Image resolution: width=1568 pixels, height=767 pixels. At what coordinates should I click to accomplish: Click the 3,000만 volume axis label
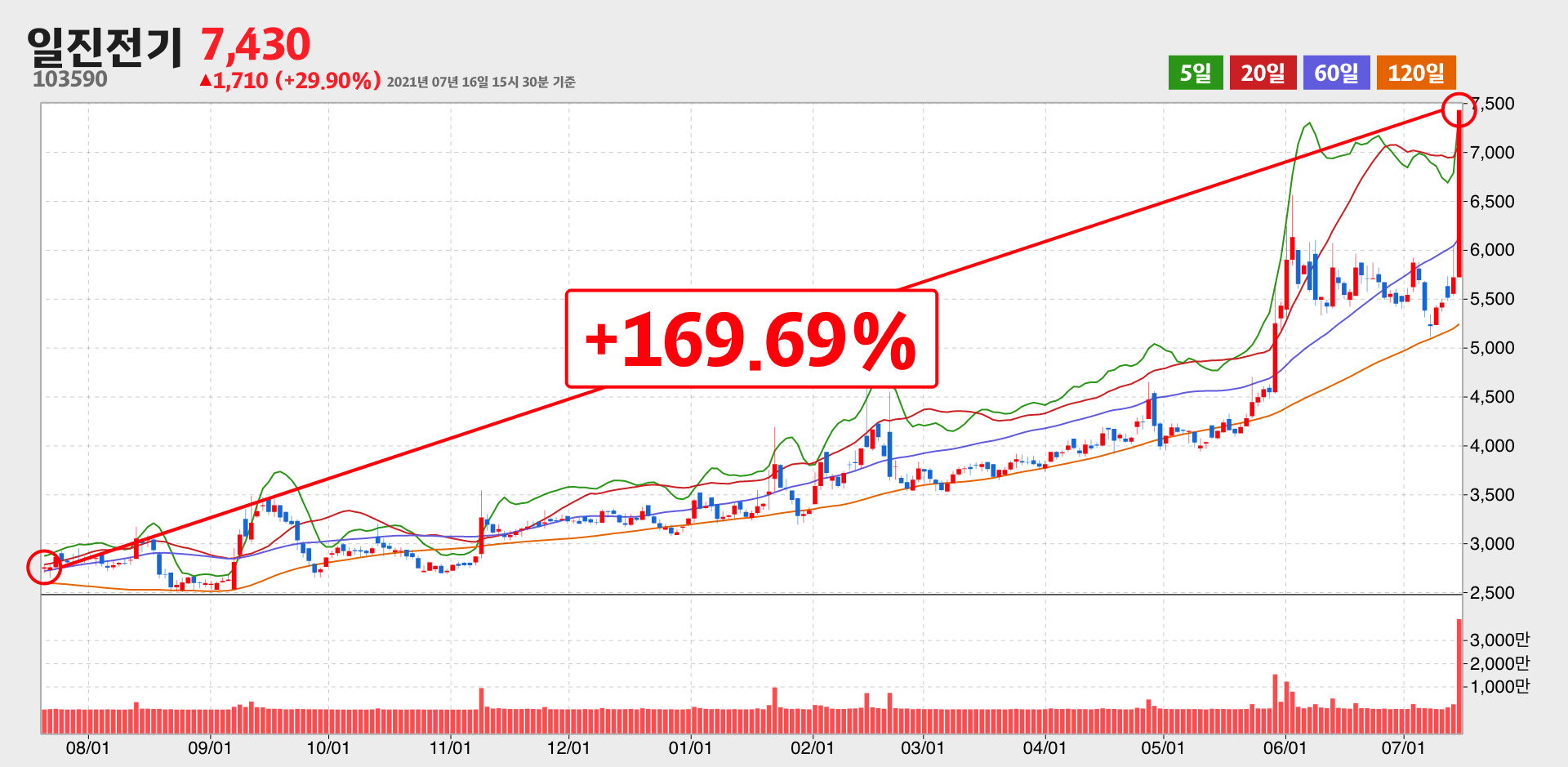[x=1499, y=640]
